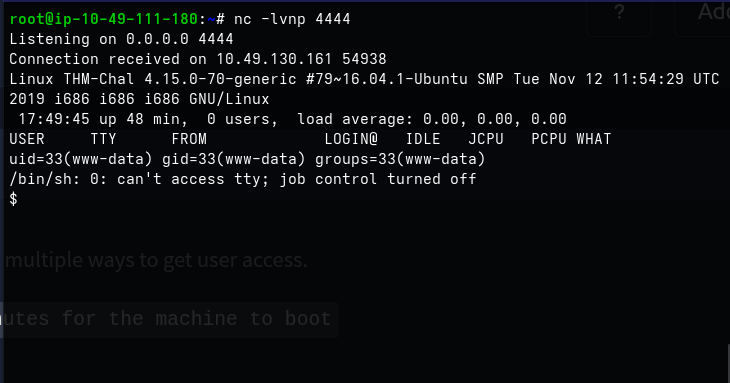Click the 'nc -lvnp 4444' command text

(x=292, y=19)
